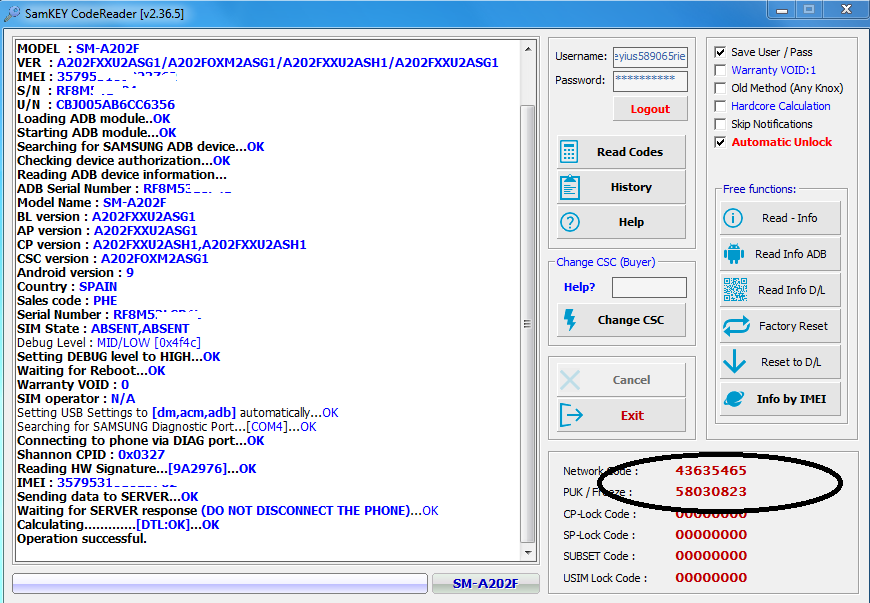
Task: Click the bottom progress bar
Action: click(x=220, y=584)
